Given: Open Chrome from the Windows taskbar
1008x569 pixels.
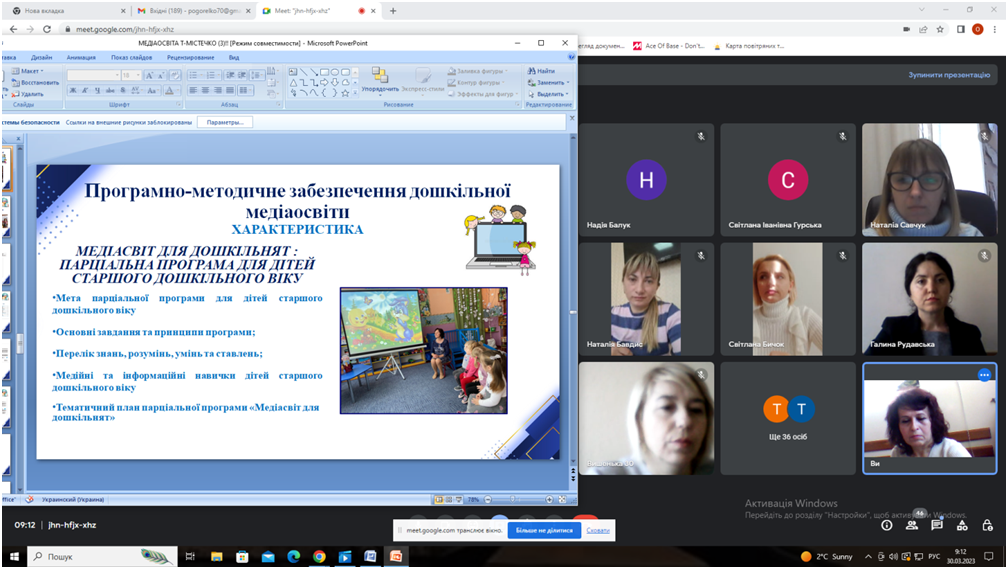Looking at the screenshot, I should (319, 557).
